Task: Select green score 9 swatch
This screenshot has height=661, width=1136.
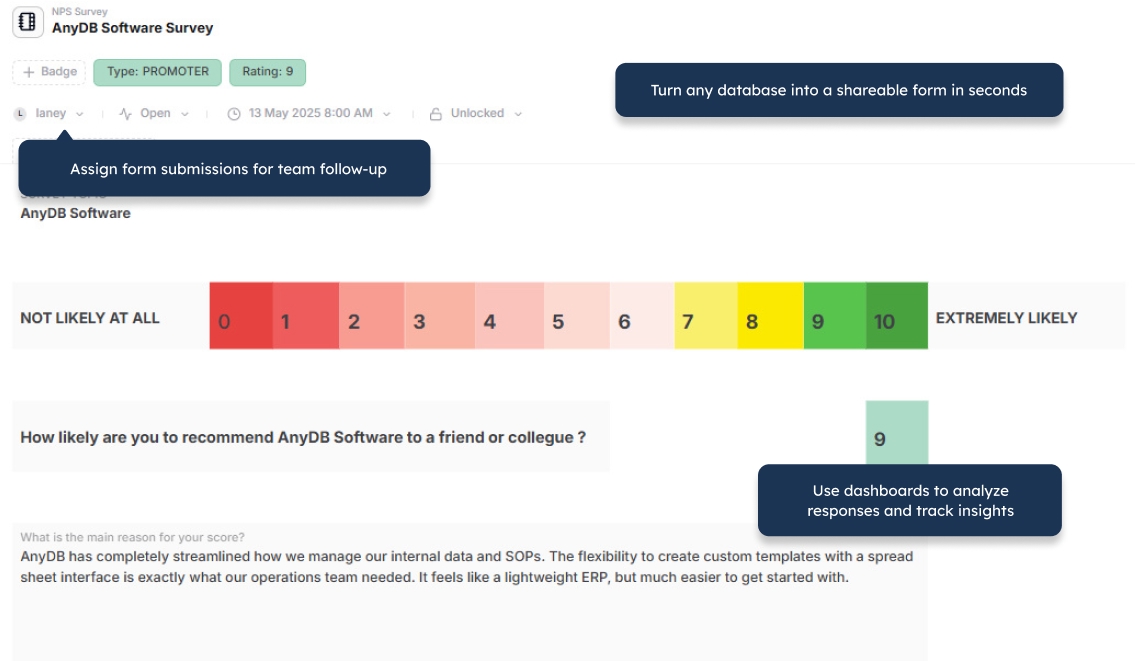Action: click(x=835, y=316)
